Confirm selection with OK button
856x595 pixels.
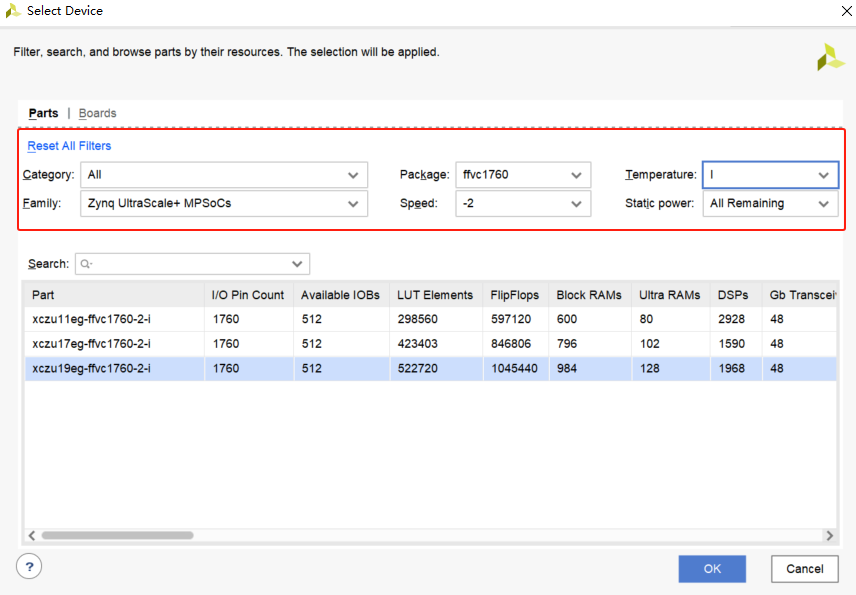click(x=712, y=569)
